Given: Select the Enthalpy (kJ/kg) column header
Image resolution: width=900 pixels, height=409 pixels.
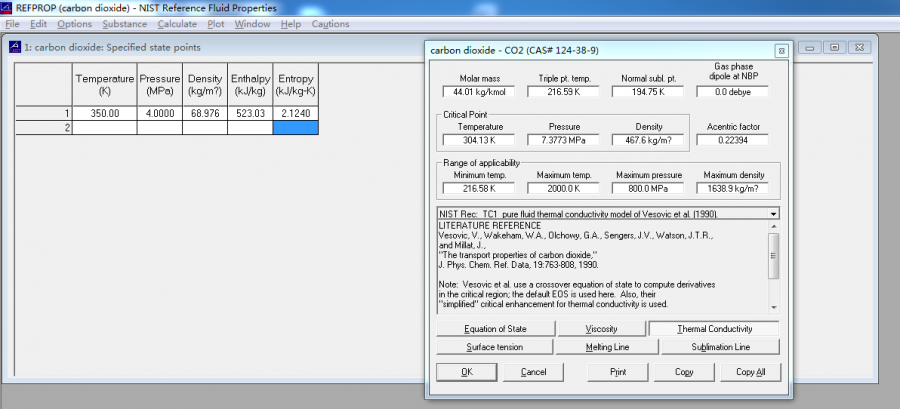Looking at the screenshot, I should pos(250,85).
